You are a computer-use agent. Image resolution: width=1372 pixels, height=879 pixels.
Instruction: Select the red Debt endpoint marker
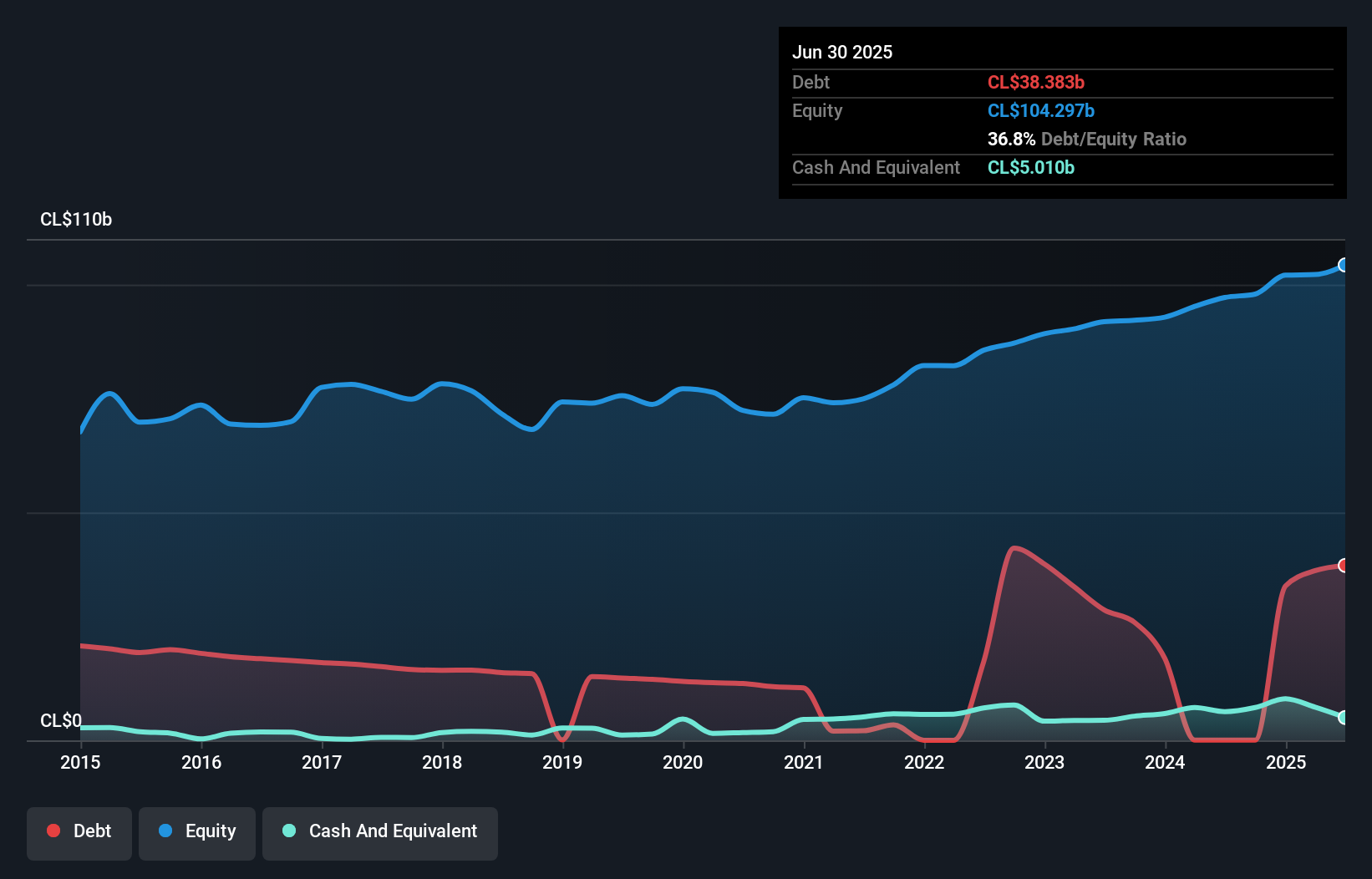click(x=1343, y=565)
